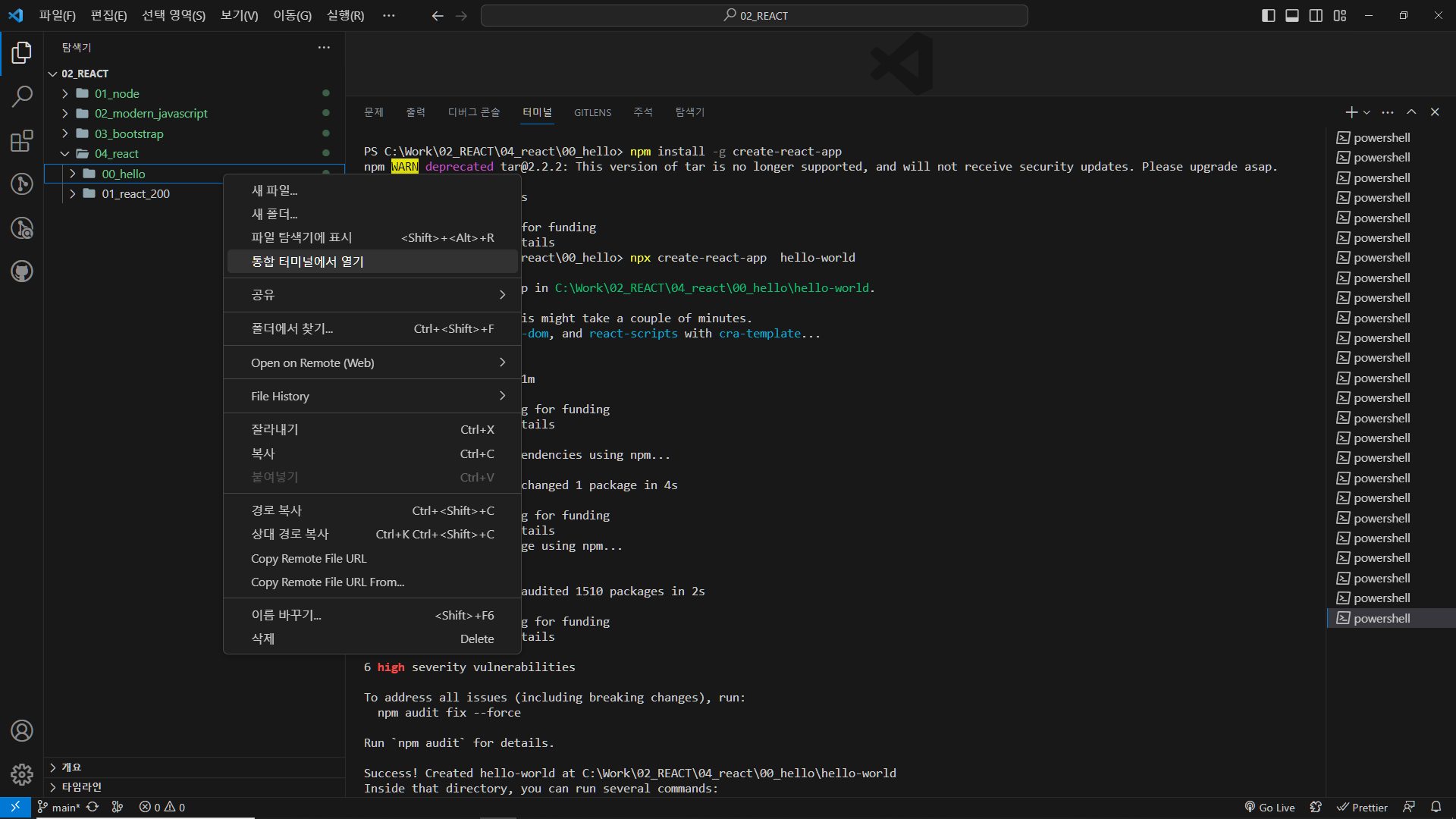This screenshot has height=819, width=1456.
Task: Click the notifications bell in status bar
Action: point(1436,807)
